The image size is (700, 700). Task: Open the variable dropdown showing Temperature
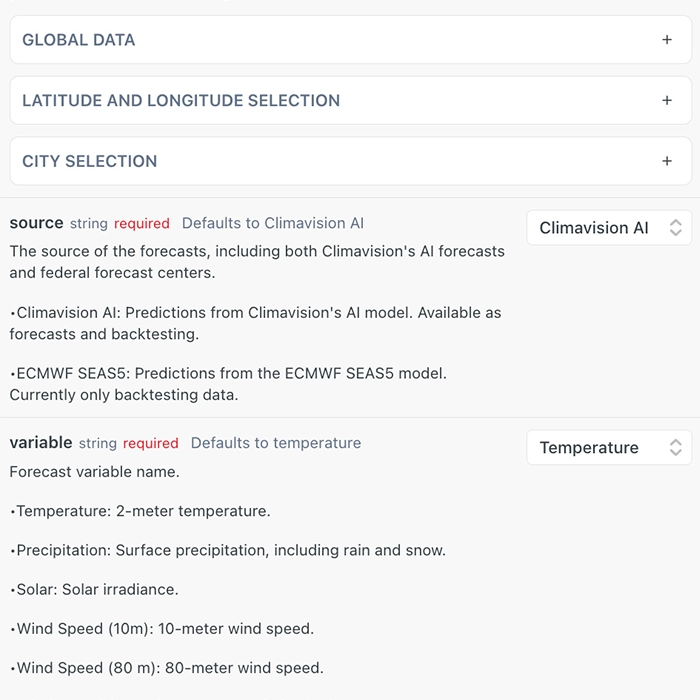point(608,448)
